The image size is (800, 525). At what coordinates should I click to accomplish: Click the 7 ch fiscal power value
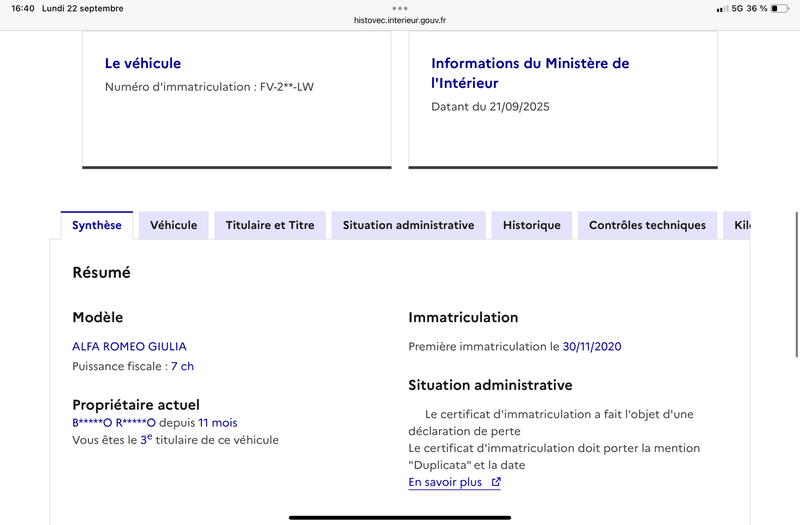click(183, 366)
